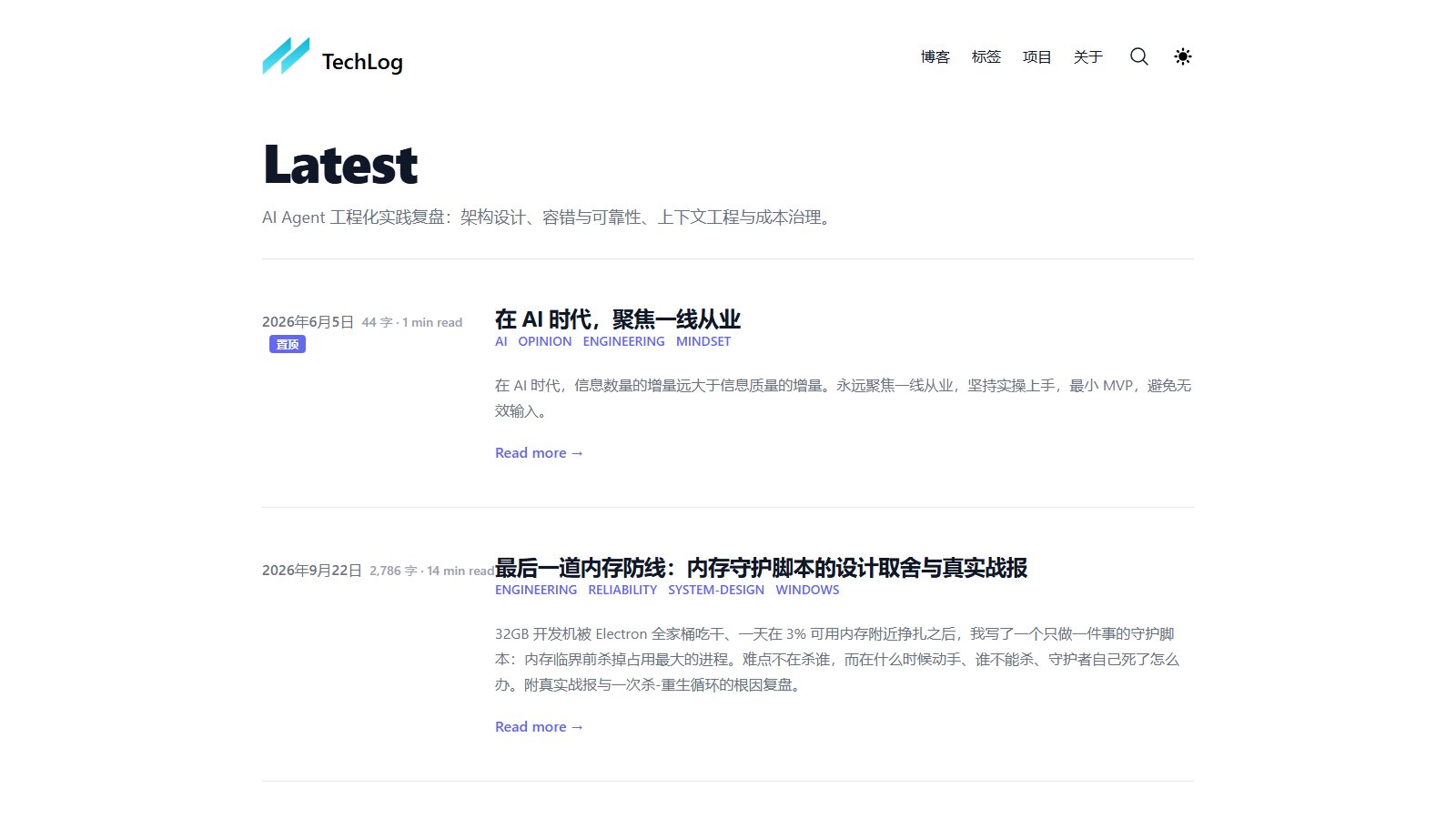Click the 44 字 · 1 min read text

[412, 322]
